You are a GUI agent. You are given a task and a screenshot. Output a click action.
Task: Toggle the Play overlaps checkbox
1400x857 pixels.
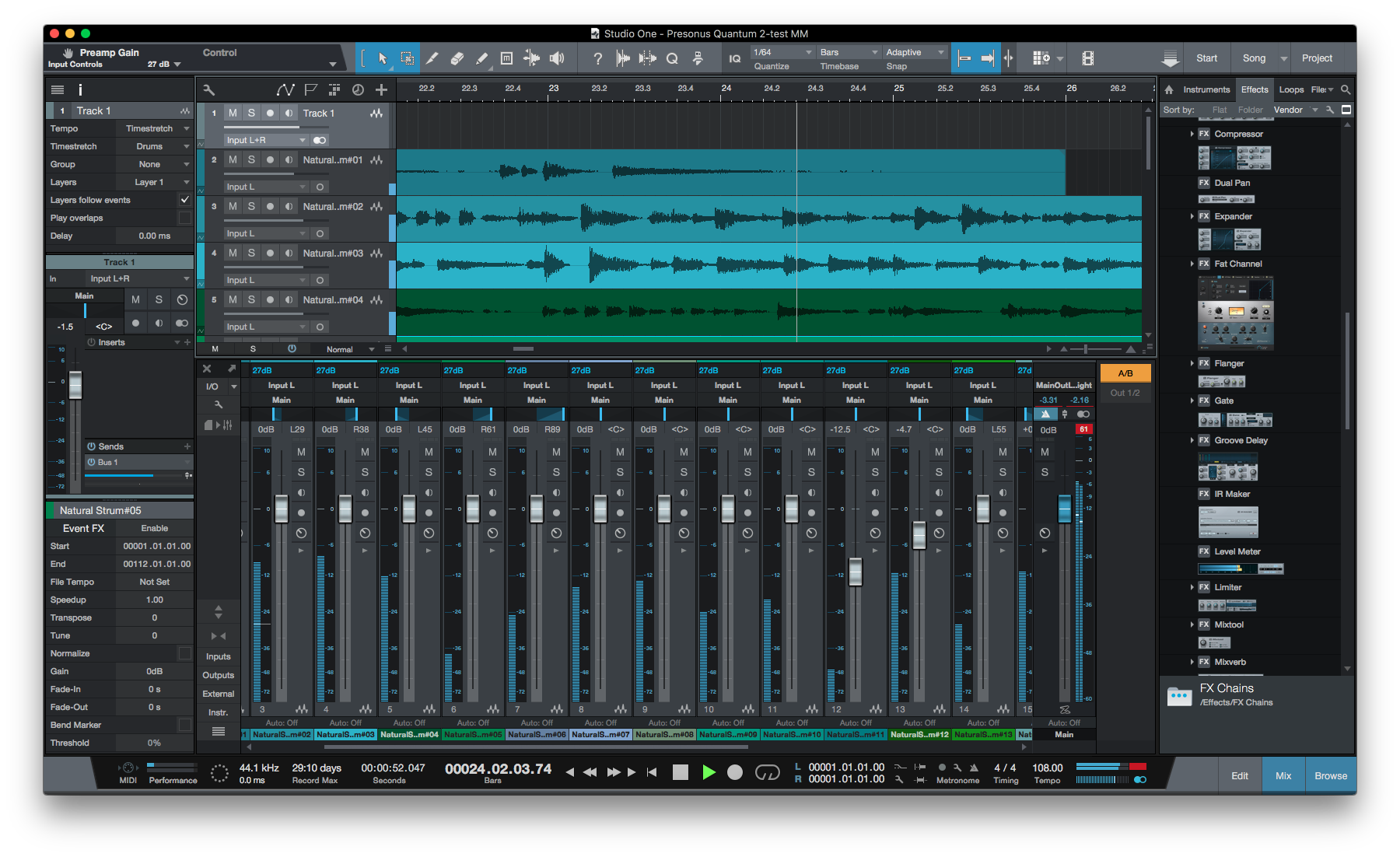click(x=184, y=218)
